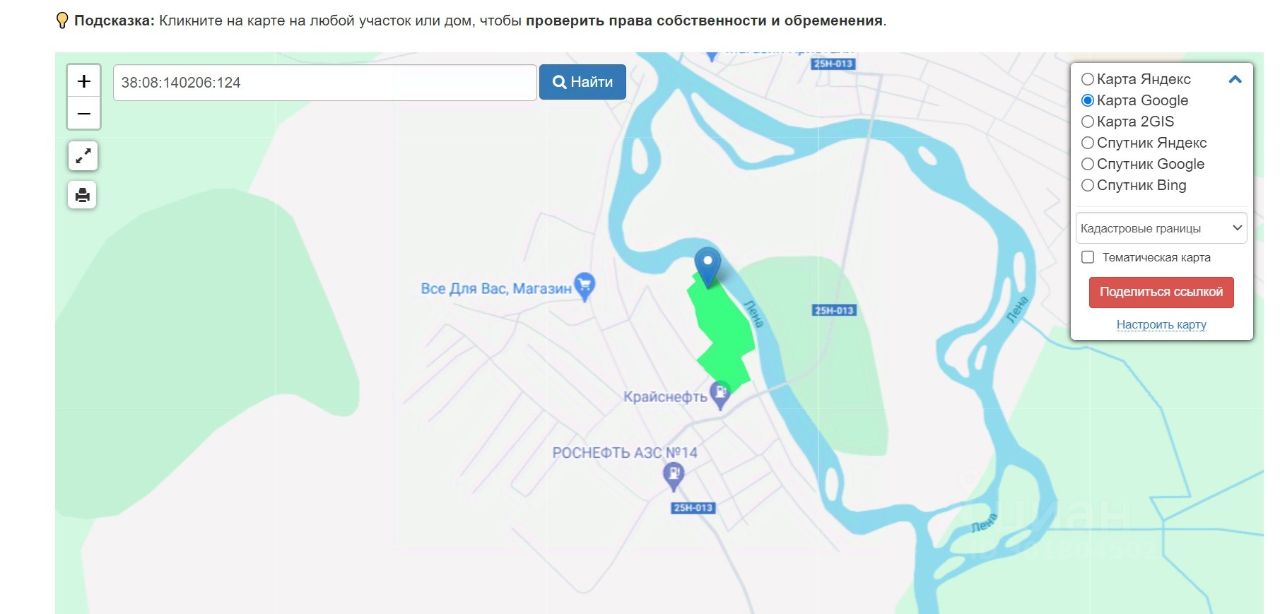Zoom in with the plus button
Screen dimensions: 1280x614
click(x=83, y=81)
